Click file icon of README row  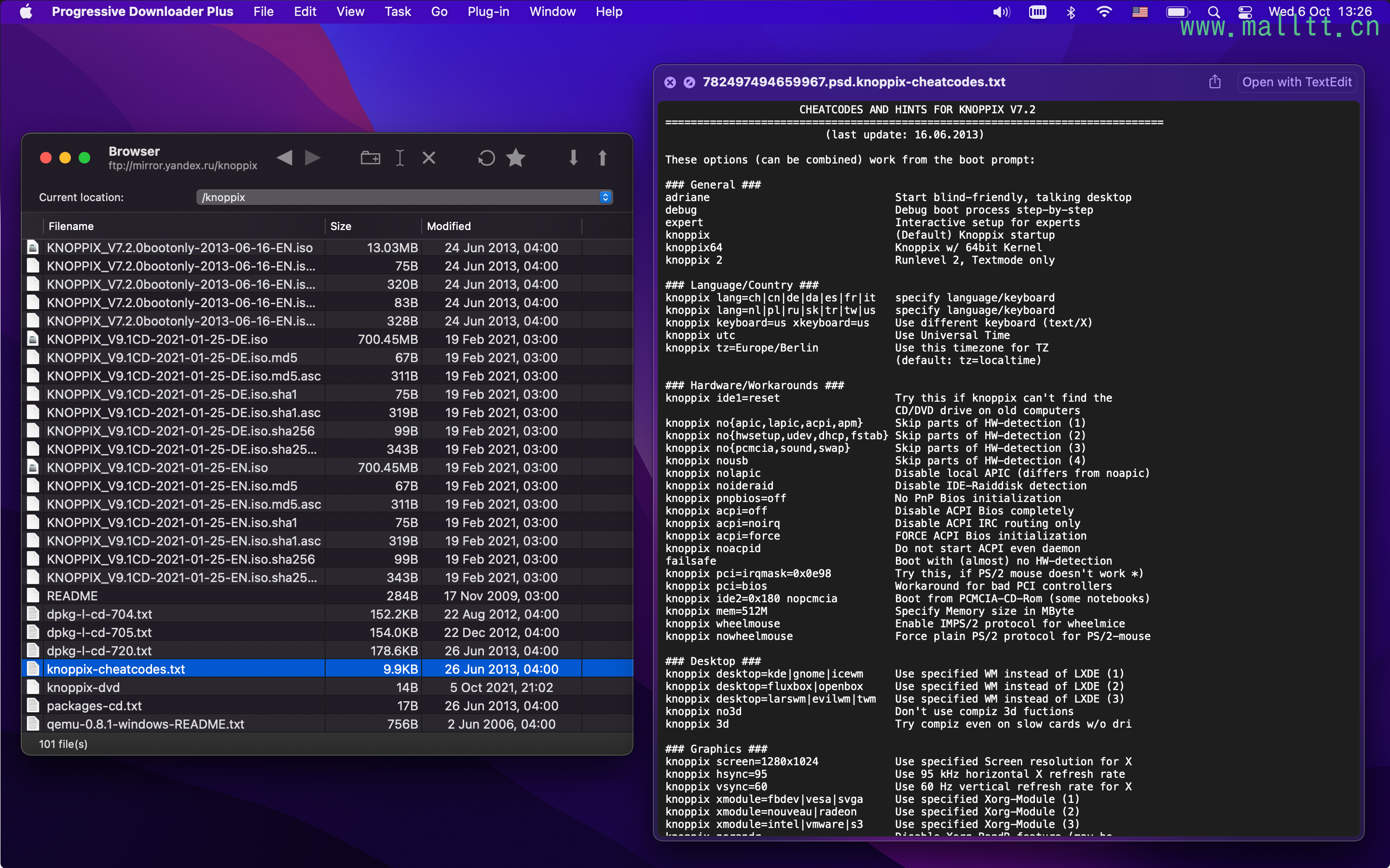[33, 596]
